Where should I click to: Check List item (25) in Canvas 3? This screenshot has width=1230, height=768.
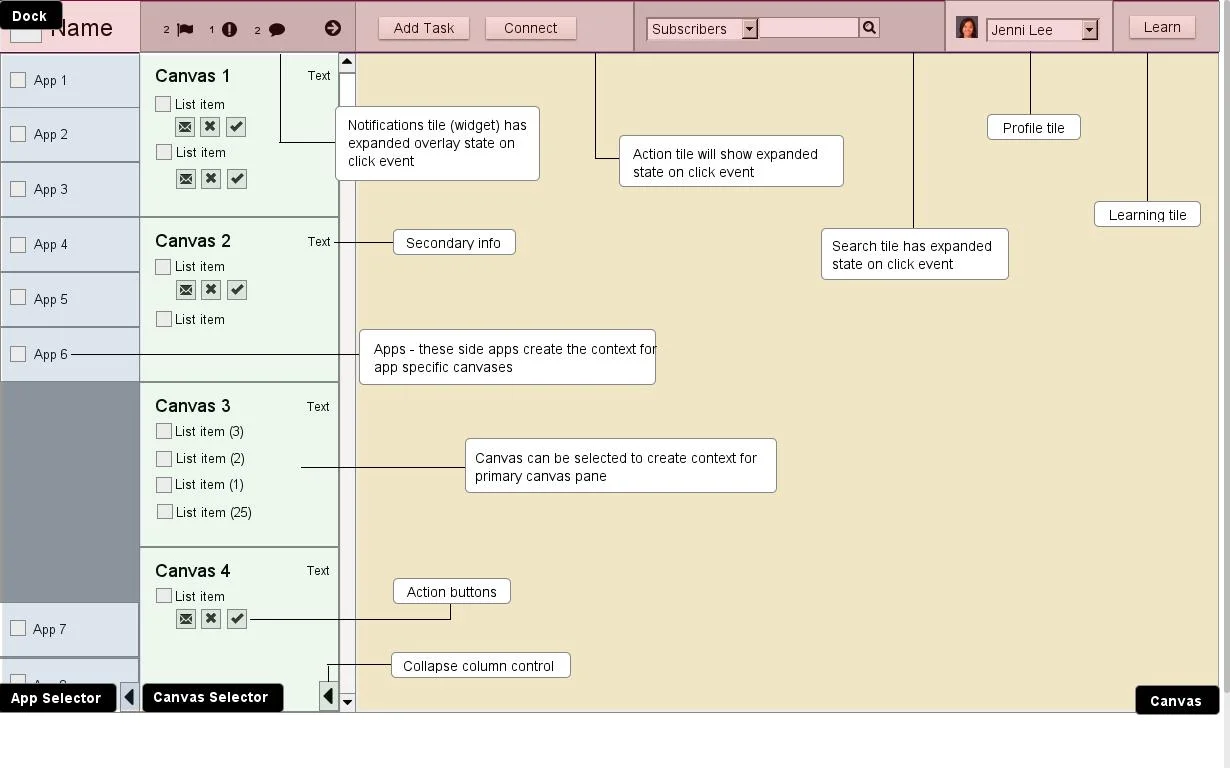tap(164, 511)
